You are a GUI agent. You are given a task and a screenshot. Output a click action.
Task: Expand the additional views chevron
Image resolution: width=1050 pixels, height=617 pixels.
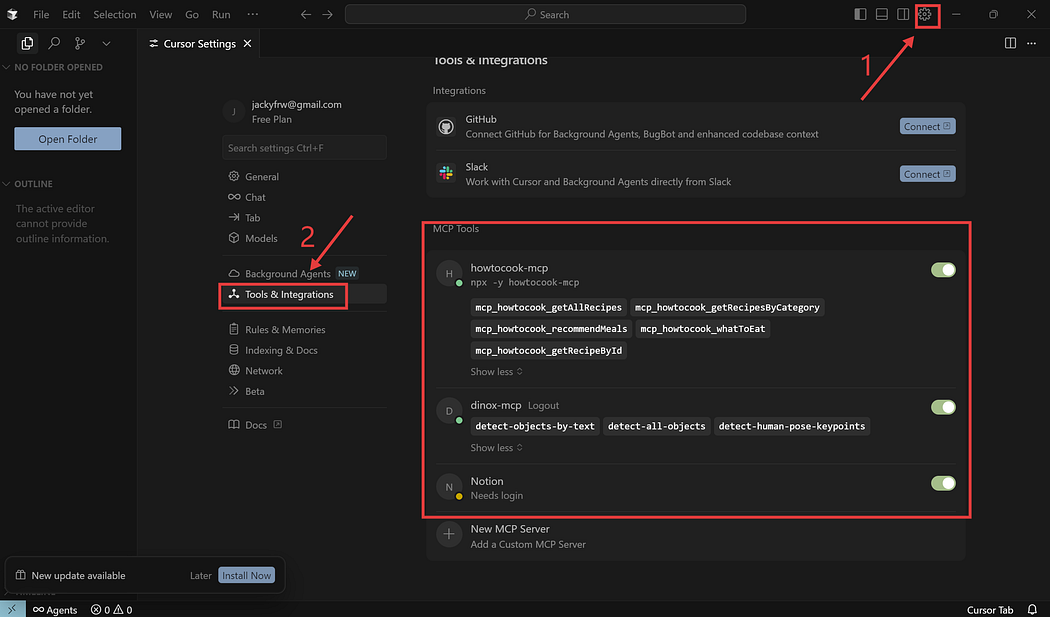coord(106,44)
